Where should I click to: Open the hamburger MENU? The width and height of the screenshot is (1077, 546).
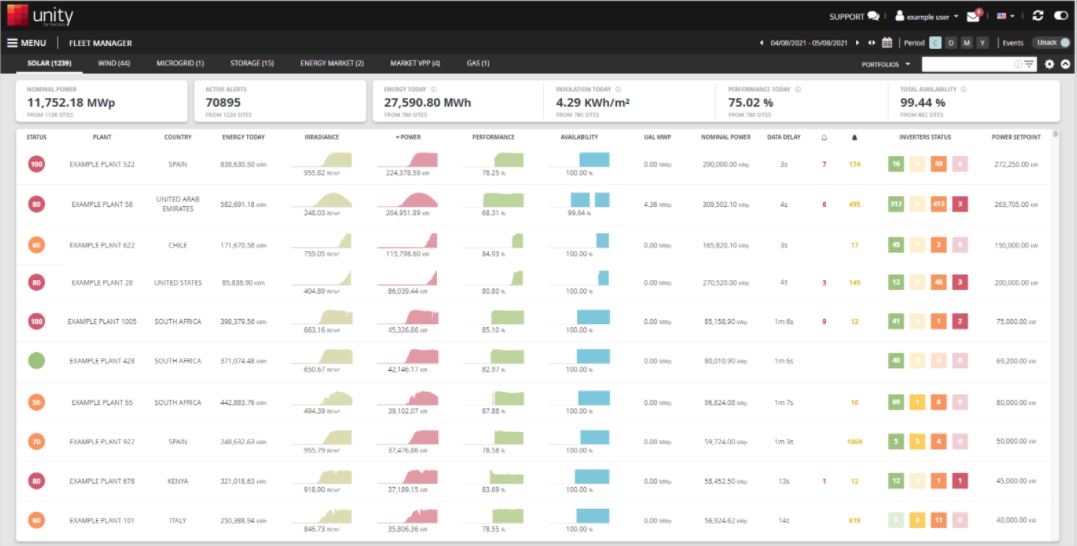27,43
